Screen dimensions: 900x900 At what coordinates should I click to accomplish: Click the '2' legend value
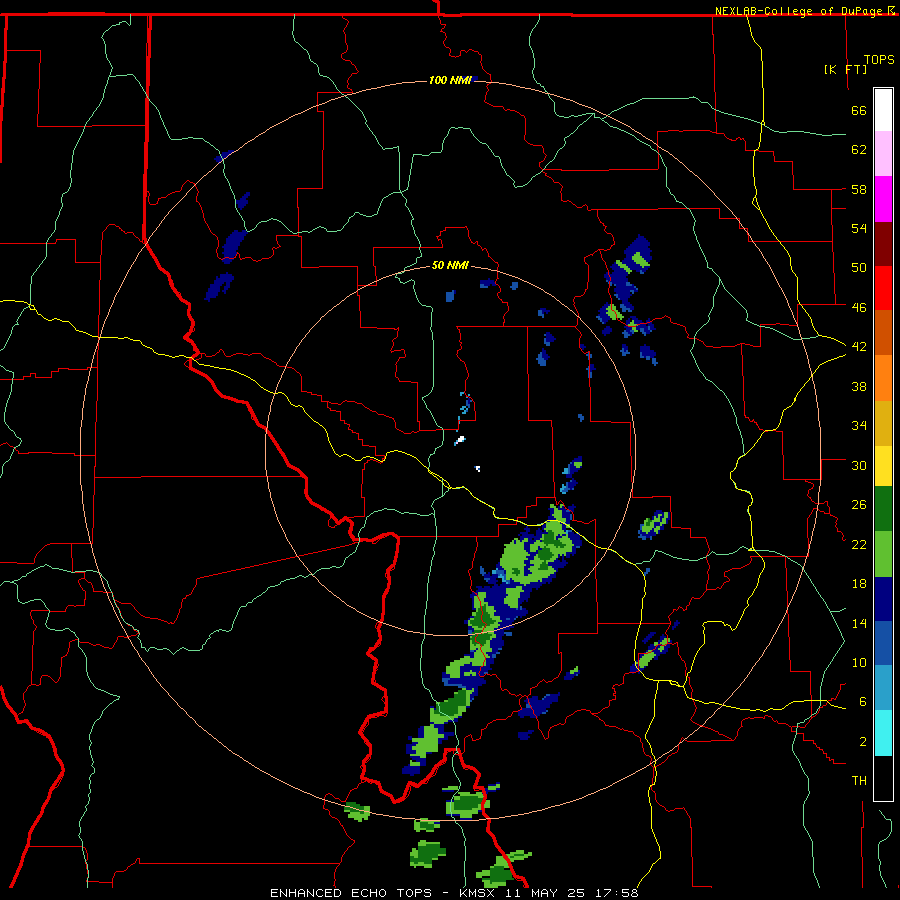click(863, 742)
